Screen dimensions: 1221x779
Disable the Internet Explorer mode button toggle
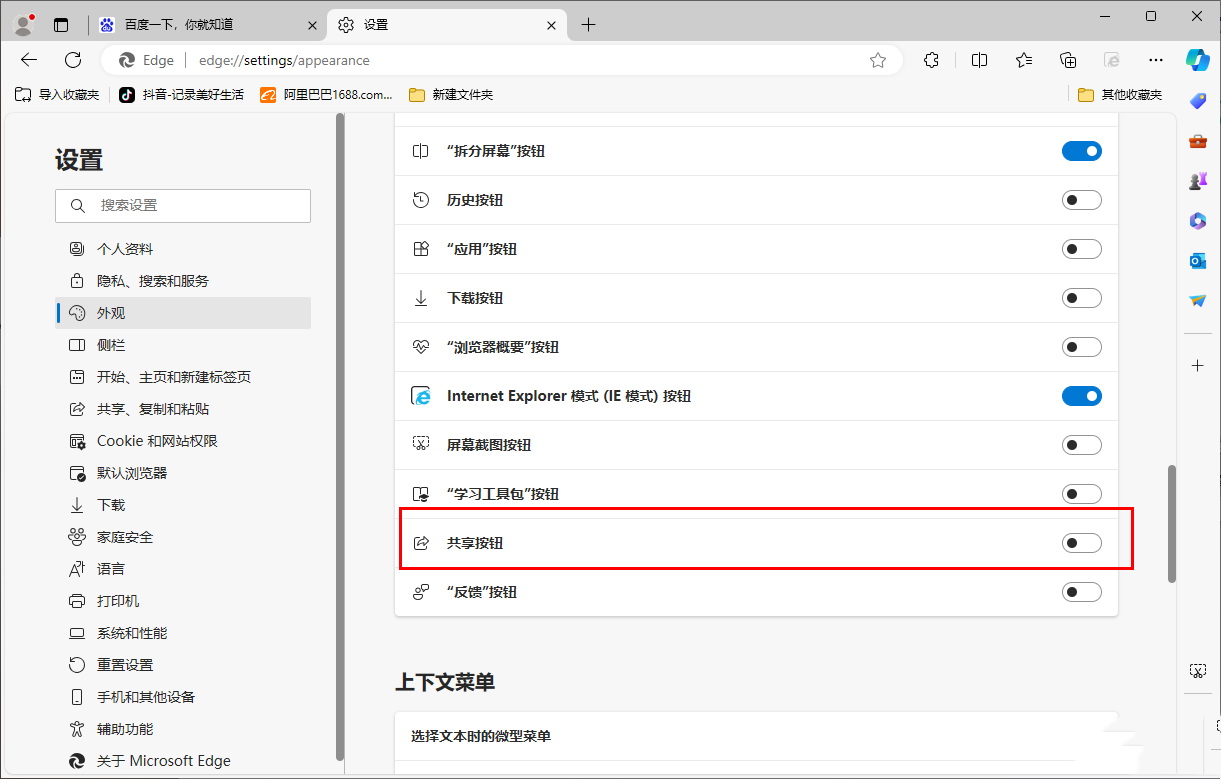pos(1081,396)
